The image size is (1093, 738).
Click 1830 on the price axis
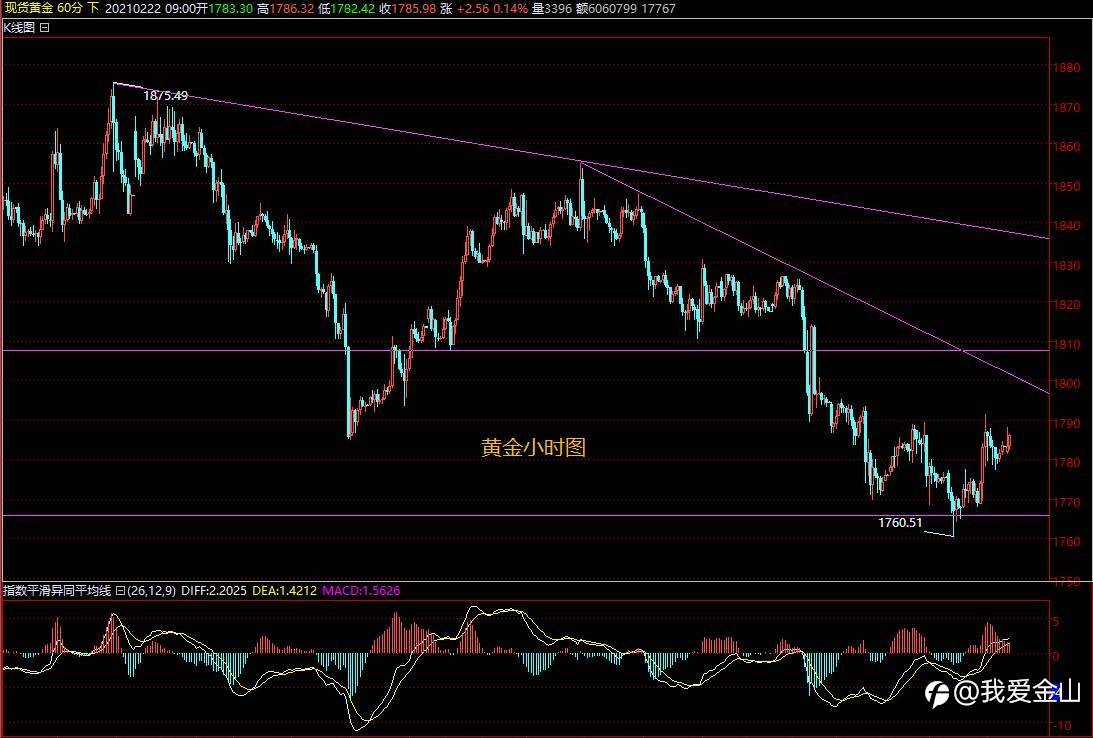coord(1067,266)
